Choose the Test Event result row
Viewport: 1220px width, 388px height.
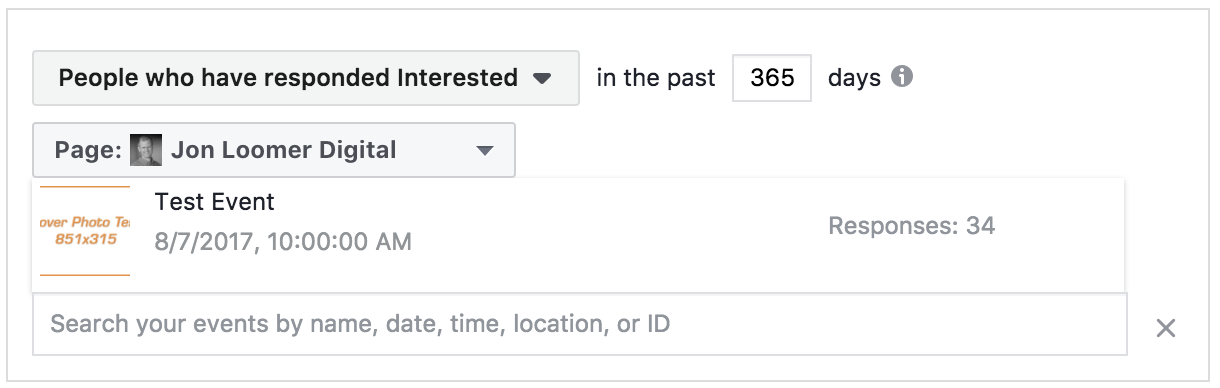pyautogui.click(x=578, y=234)
